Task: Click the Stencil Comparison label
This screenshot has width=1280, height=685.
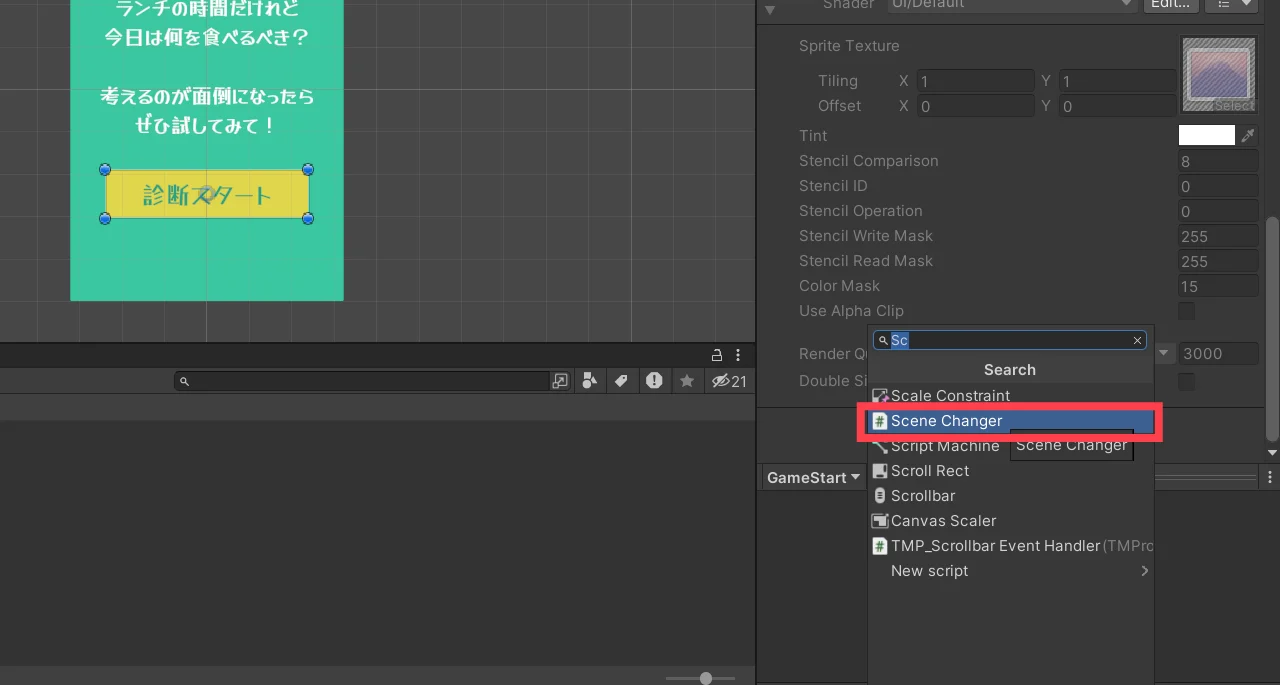Action: point(869,161)
